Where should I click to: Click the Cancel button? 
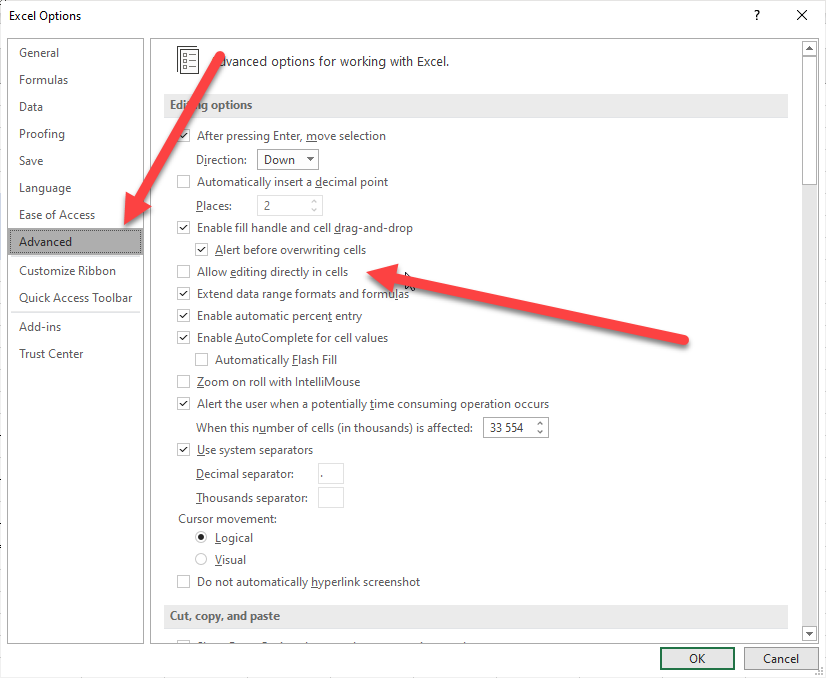pyautogui.click(x=781, y=659)
